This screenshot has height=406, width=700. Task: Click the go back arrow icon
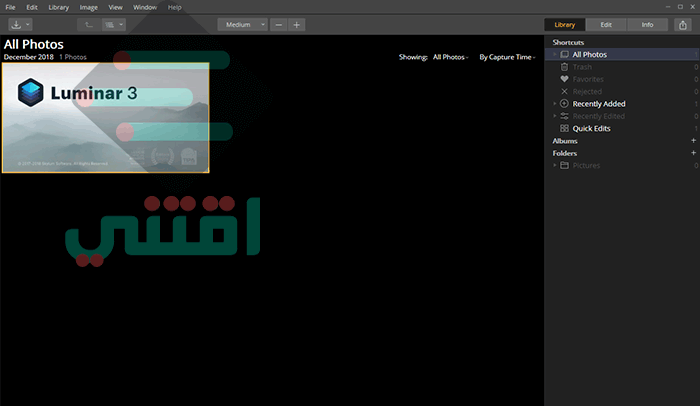88,25
